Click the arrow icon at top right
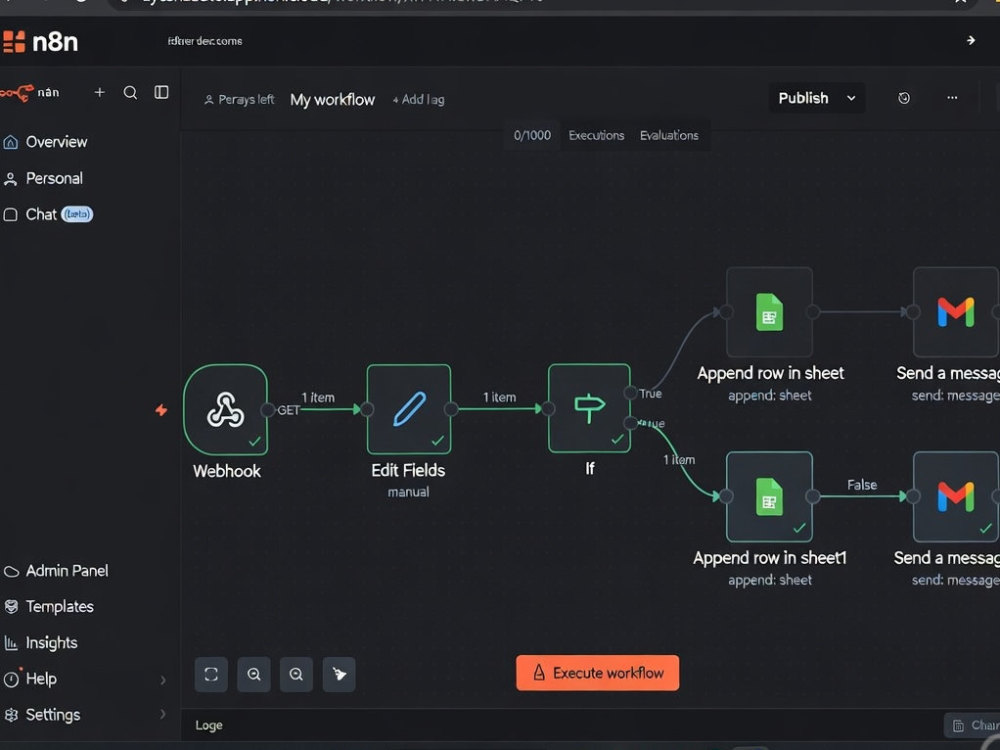 pos(971,40)
